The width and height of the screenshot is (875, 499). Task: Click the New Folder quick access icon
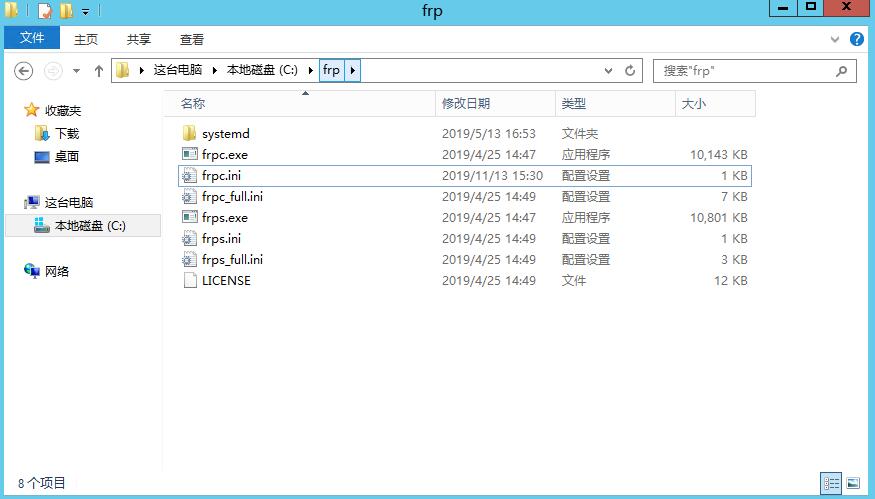point(66,10)
